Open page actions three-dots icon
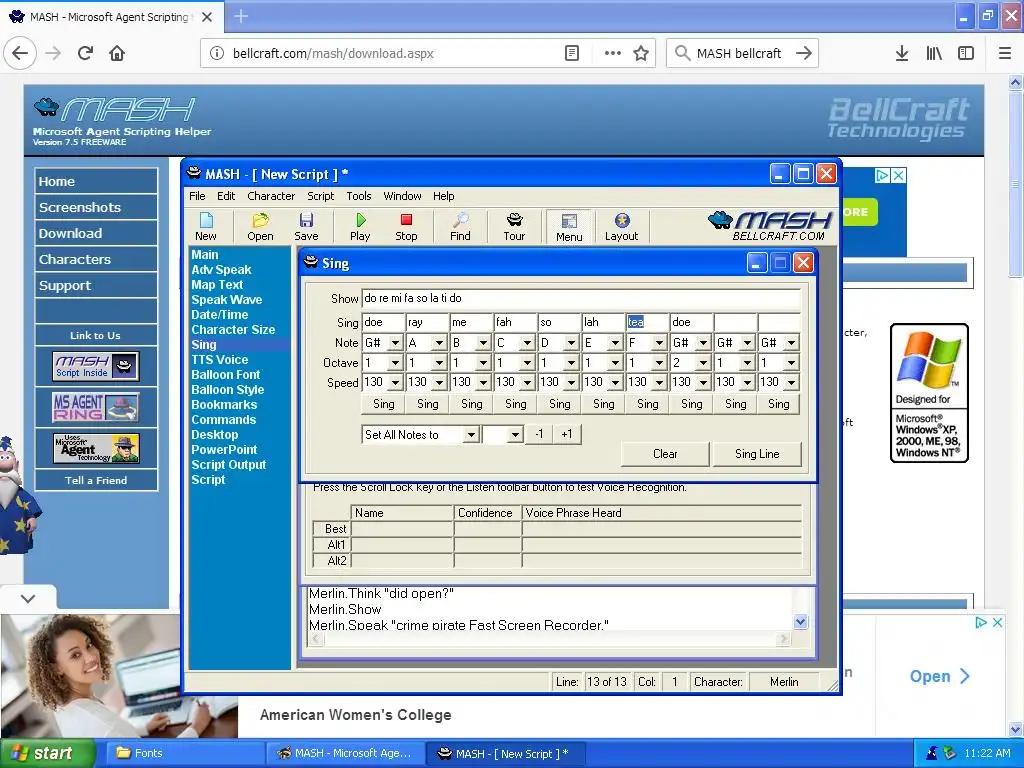1024x768 pixels. pos(613,53)
